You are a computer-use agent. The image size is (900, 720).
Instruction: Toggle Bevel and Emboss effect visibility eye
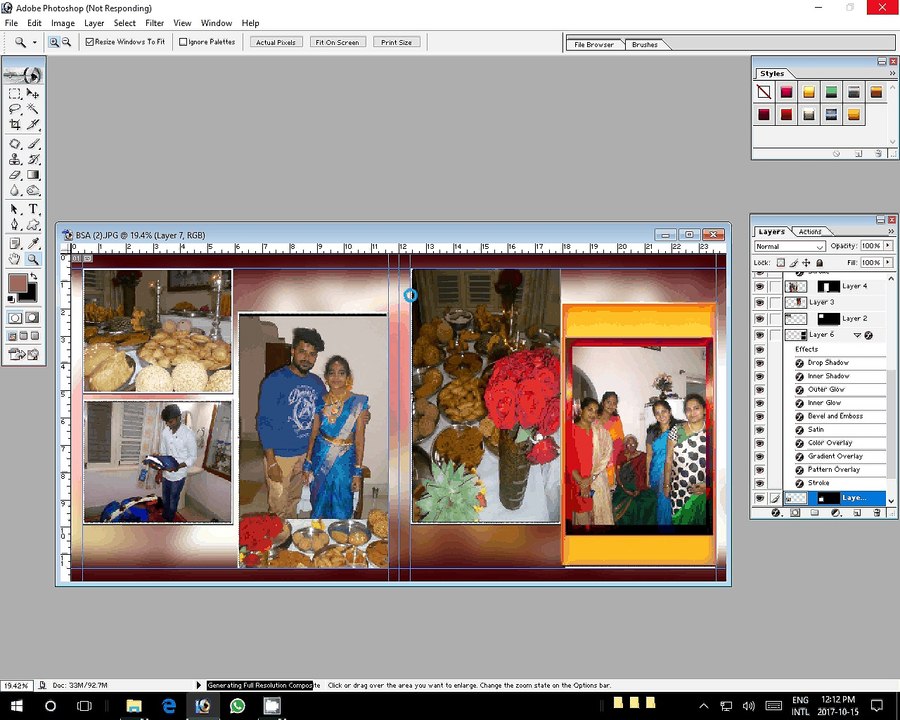pos(760,416)
